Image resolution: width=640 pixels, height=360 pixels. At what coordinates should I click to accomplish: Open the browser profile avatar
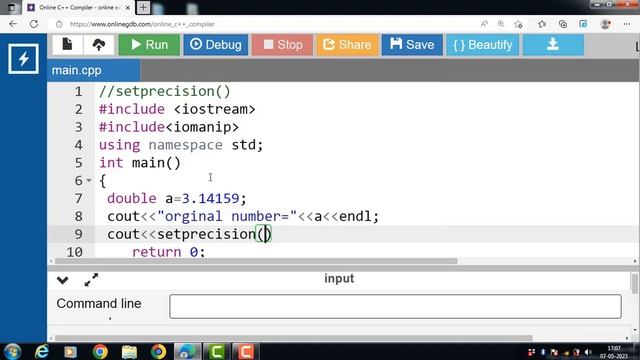click(x=605, y=24)
